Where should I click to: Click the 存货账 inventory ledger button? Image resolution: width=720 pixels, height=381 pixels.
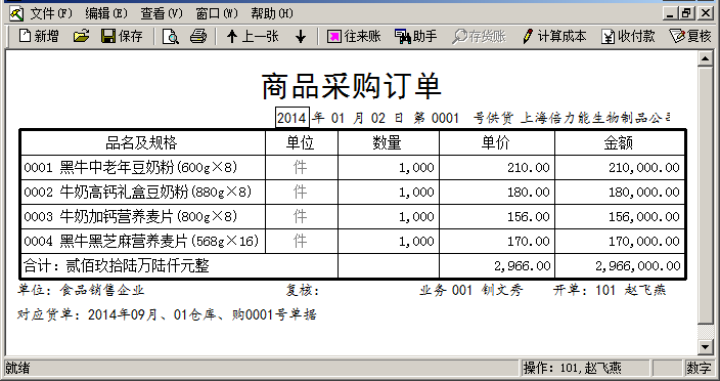479,36
